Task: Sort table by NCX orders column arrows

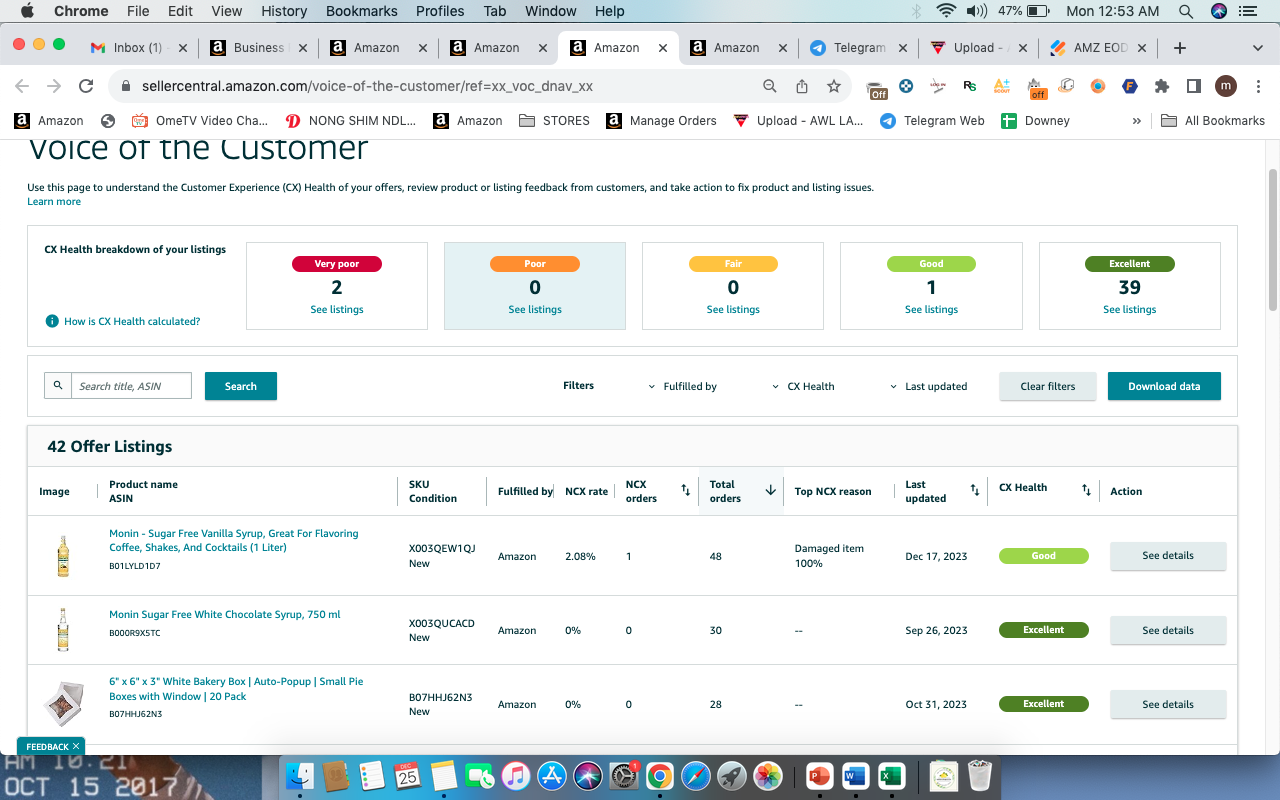Action: point(686,490)
